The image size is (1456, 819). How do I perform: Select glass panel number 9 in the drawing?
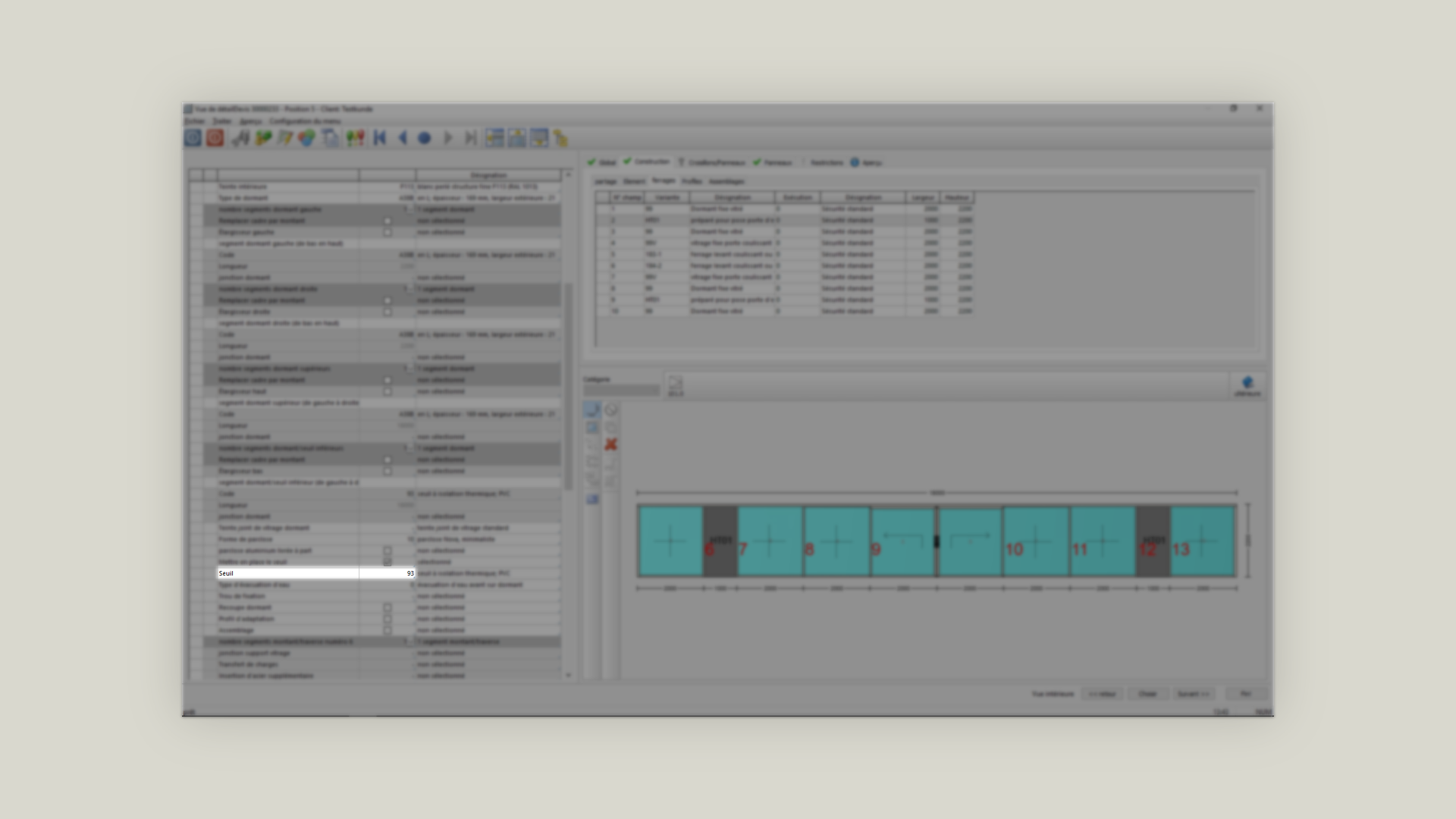point(903,541)
